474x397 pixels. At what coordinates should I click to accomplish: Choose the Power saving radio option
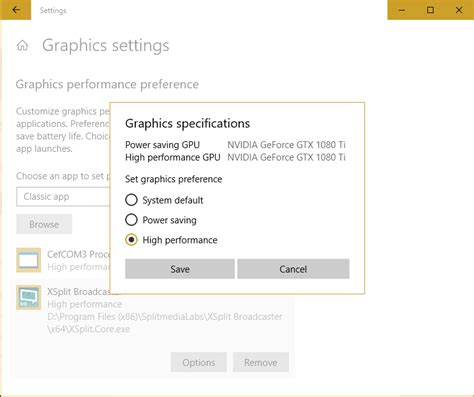pyautogui.click(x=131, y=220)
